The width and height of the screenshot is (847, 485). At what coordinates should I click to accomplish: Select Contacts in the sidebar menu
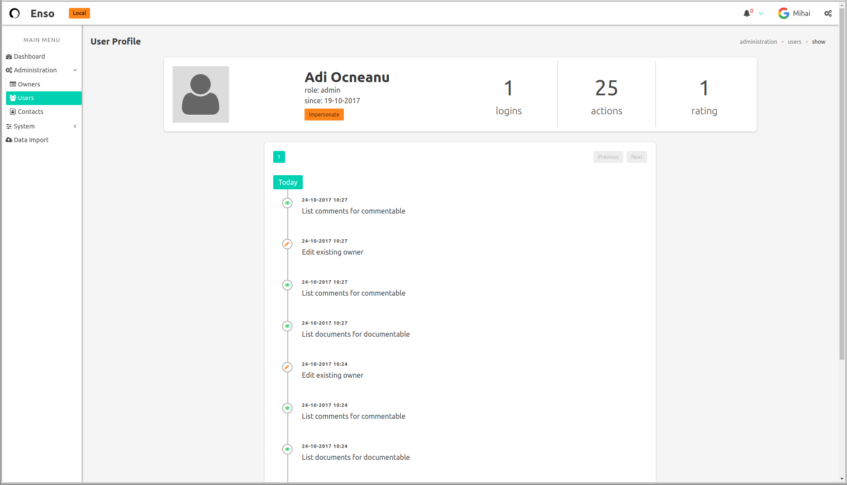point(30,112)
